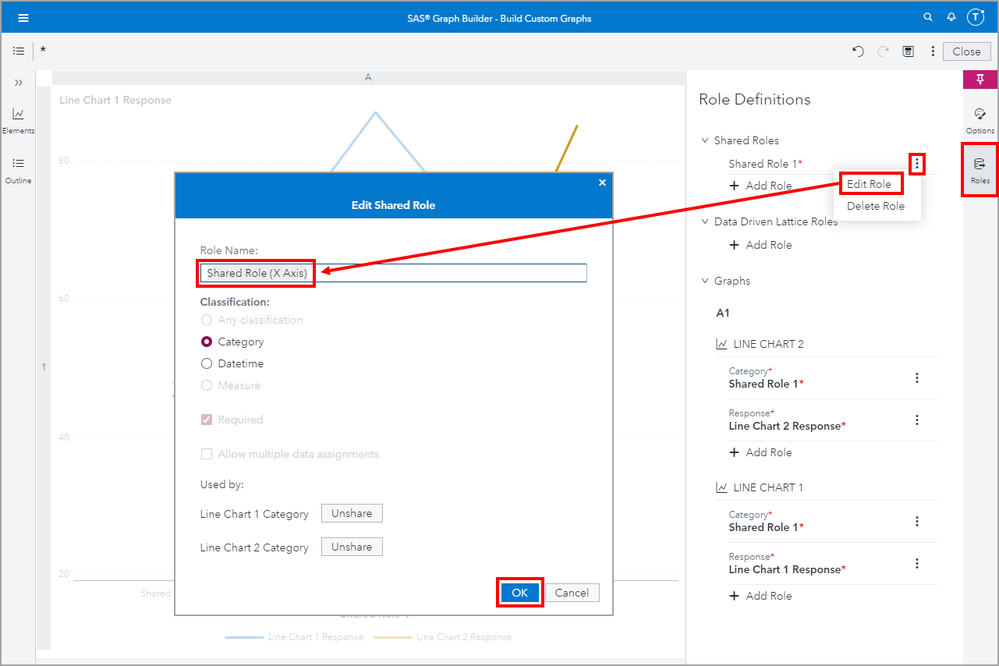Open Line Chart 1 Category role options
The image size is (999, 666).
[917, 521]
